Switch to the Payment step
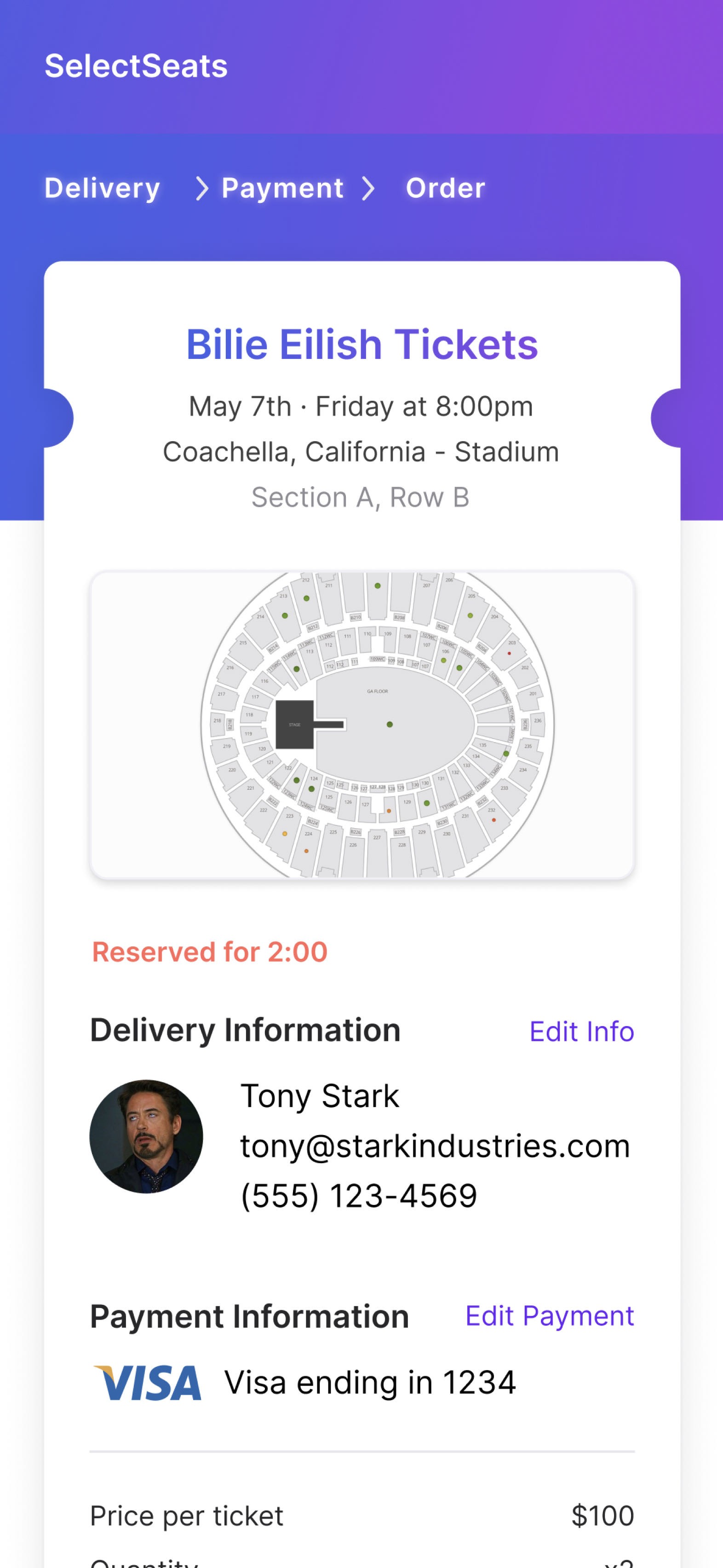This screenshot has width=723, height=1568. (282, 188)
